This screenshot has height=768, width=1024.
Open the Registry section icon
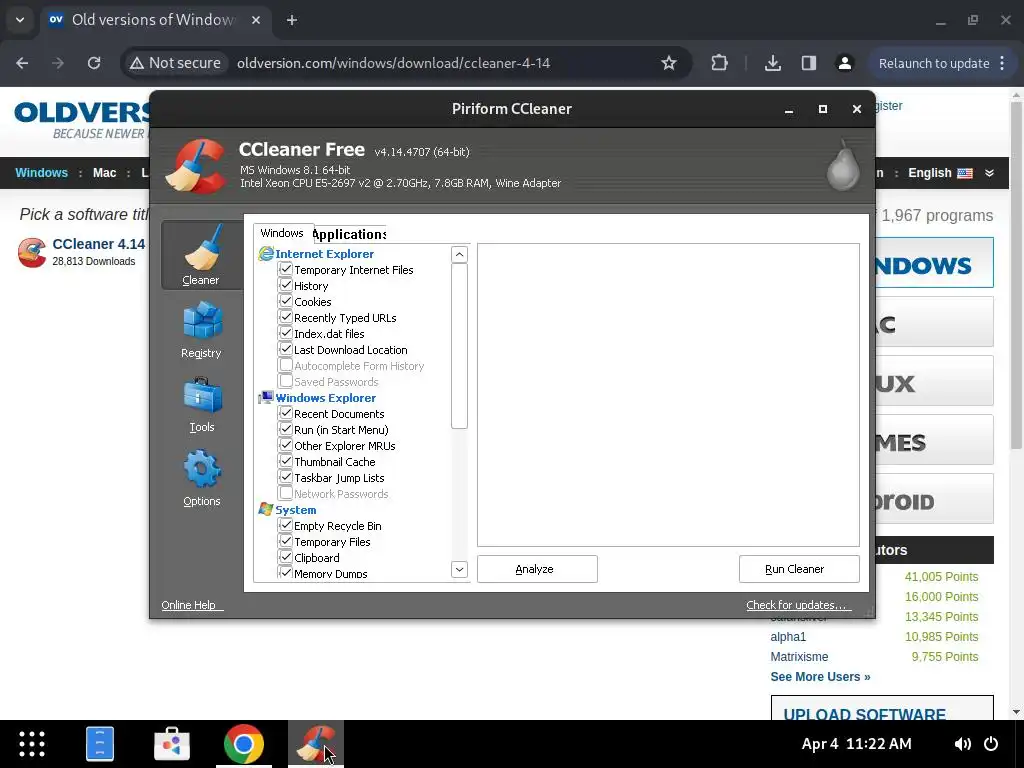[x=202, y=321]
